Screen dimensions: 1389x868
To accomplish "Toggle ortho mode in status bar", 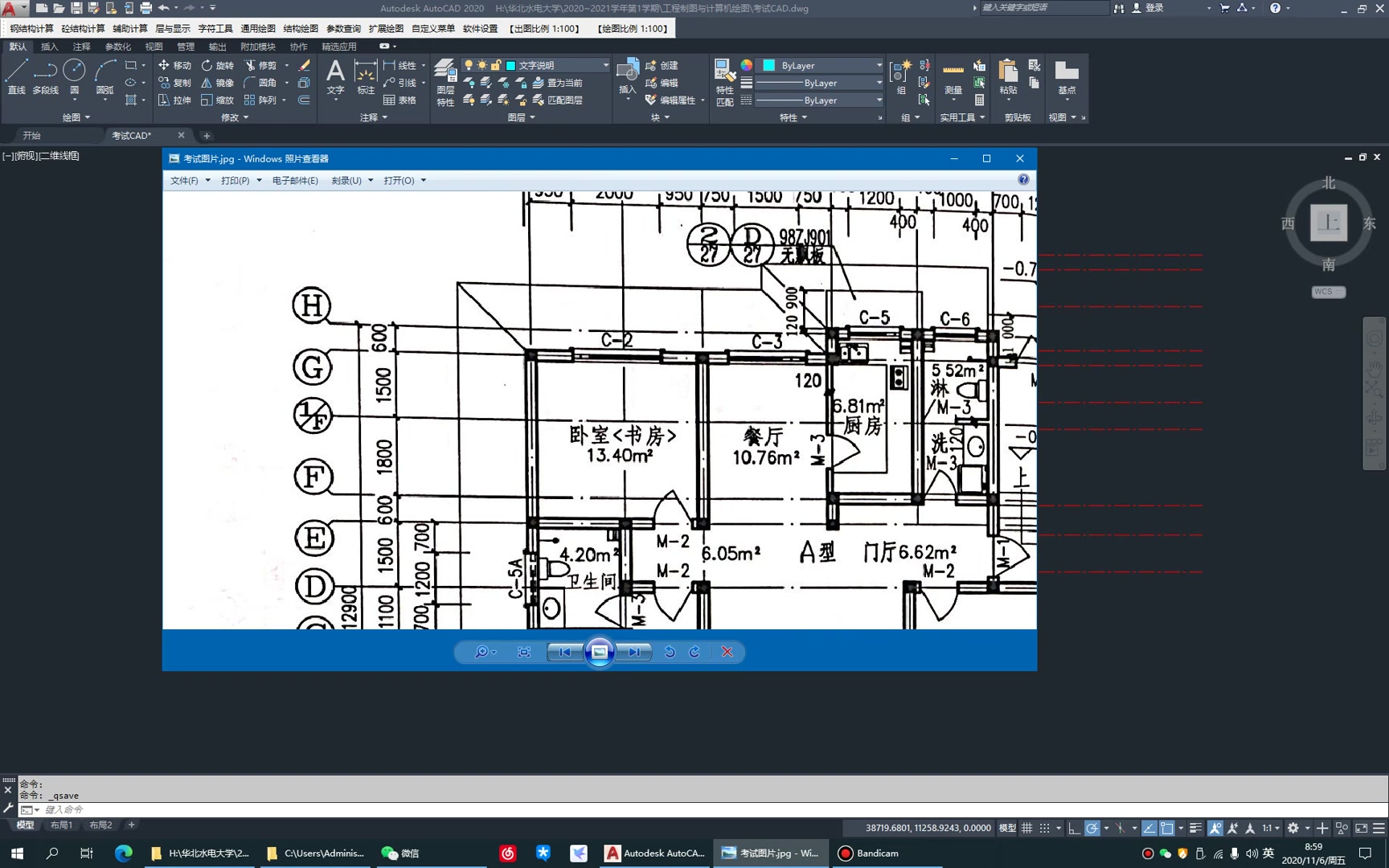I will pyautogui.click(x=1074, y=828).
